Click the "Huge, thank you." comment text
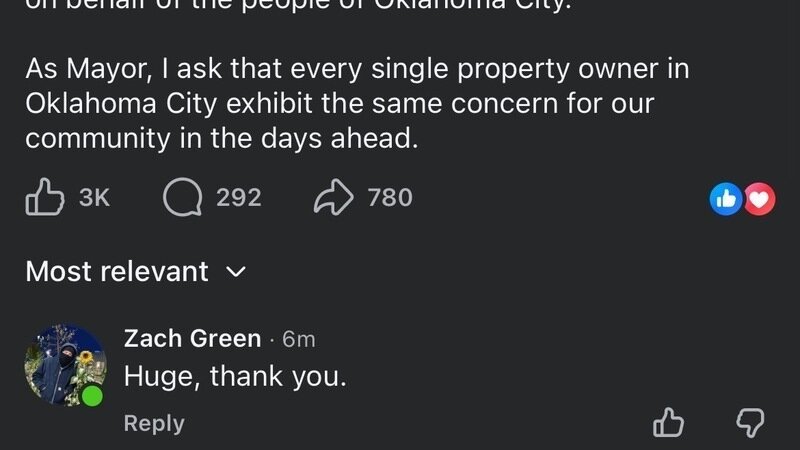Screen dimensions: 800x450 (234, 377)
